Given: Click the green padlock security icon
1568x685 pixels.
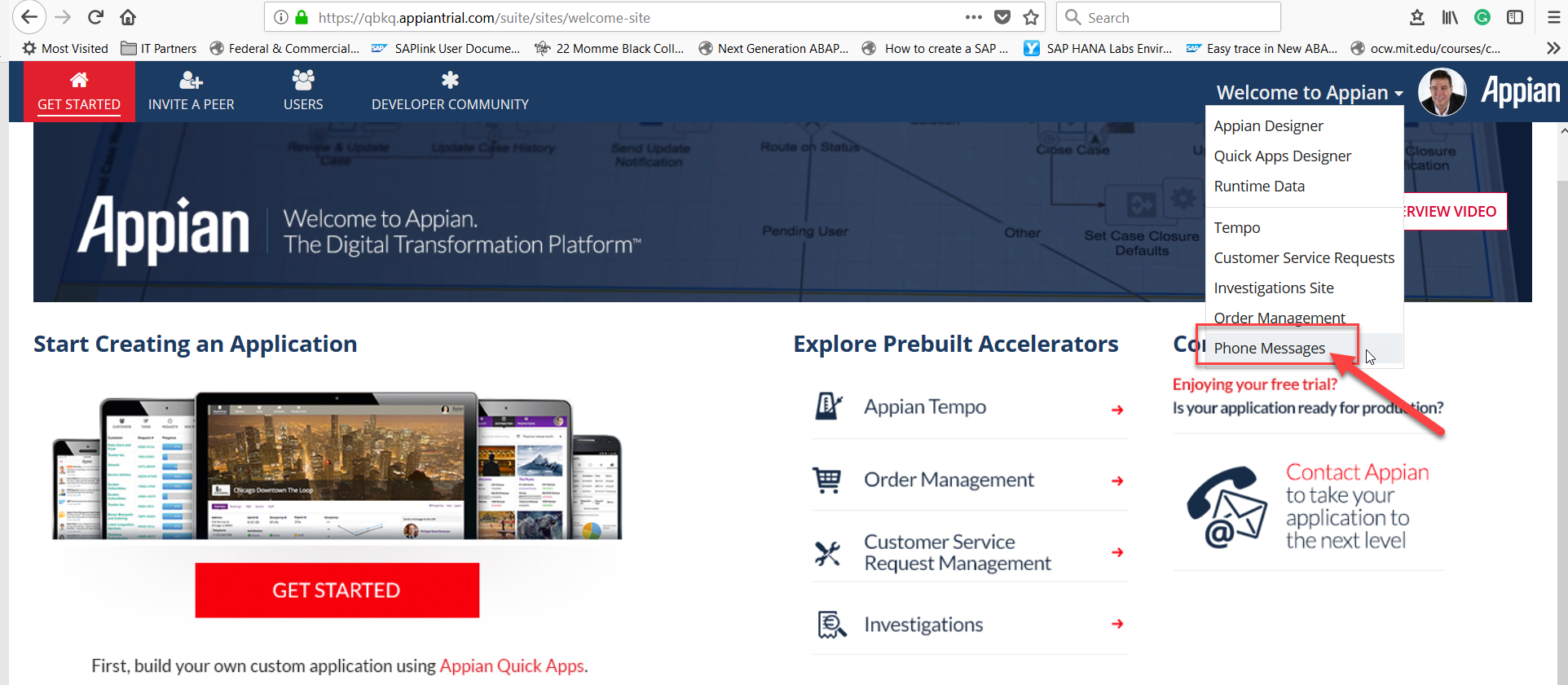Looking at the screenshot, I should [x=302, y=17].
